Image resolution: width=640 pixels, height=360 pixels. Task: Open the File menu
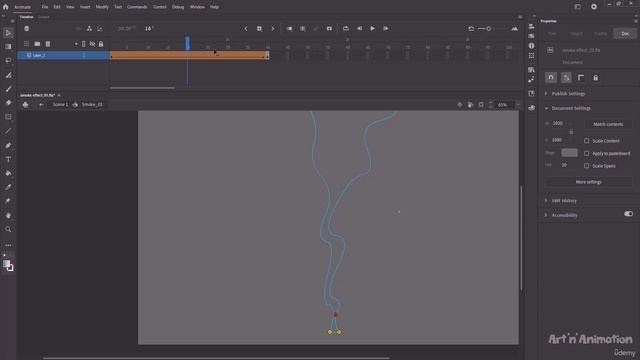tap(44, 7)
